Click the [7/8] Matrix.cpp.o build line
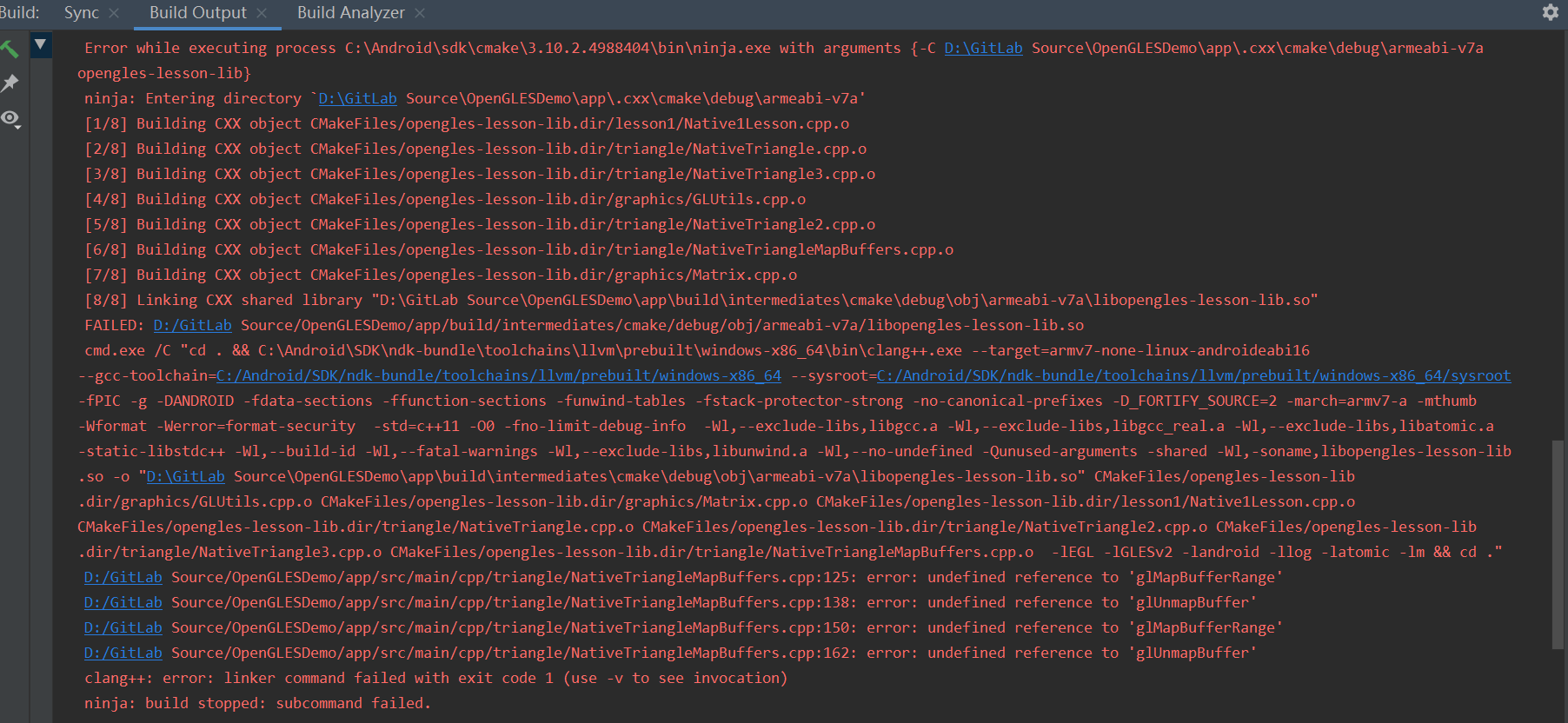Image resolution: width=1568 pixels, height=723 pixels. click(x=441, y=275)
